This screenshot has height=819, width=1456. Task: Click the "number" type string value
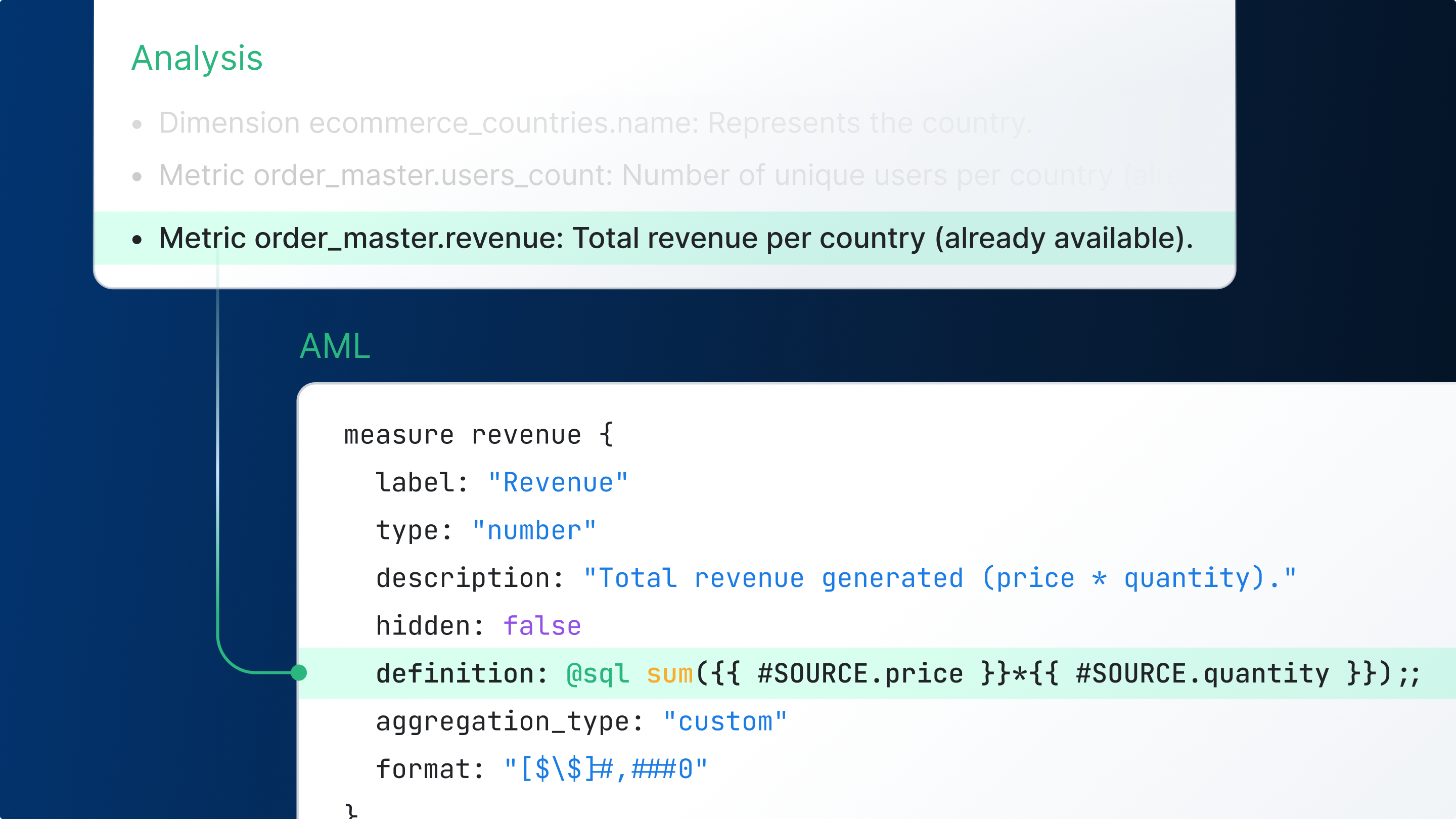tap(534, 531)
